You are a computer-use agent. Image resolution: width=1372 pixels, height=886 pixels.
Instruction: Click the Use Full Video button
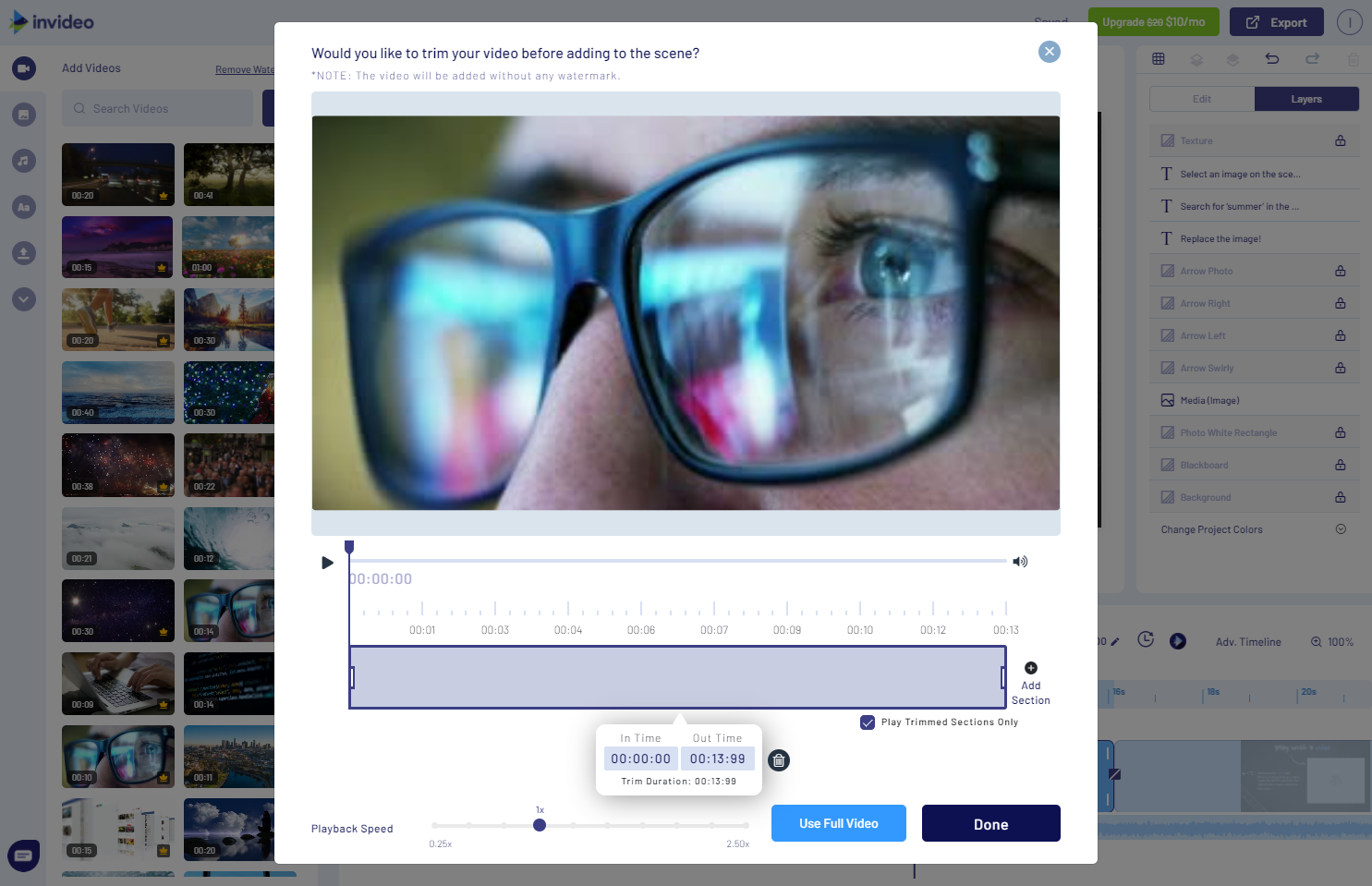coord(839,823)
